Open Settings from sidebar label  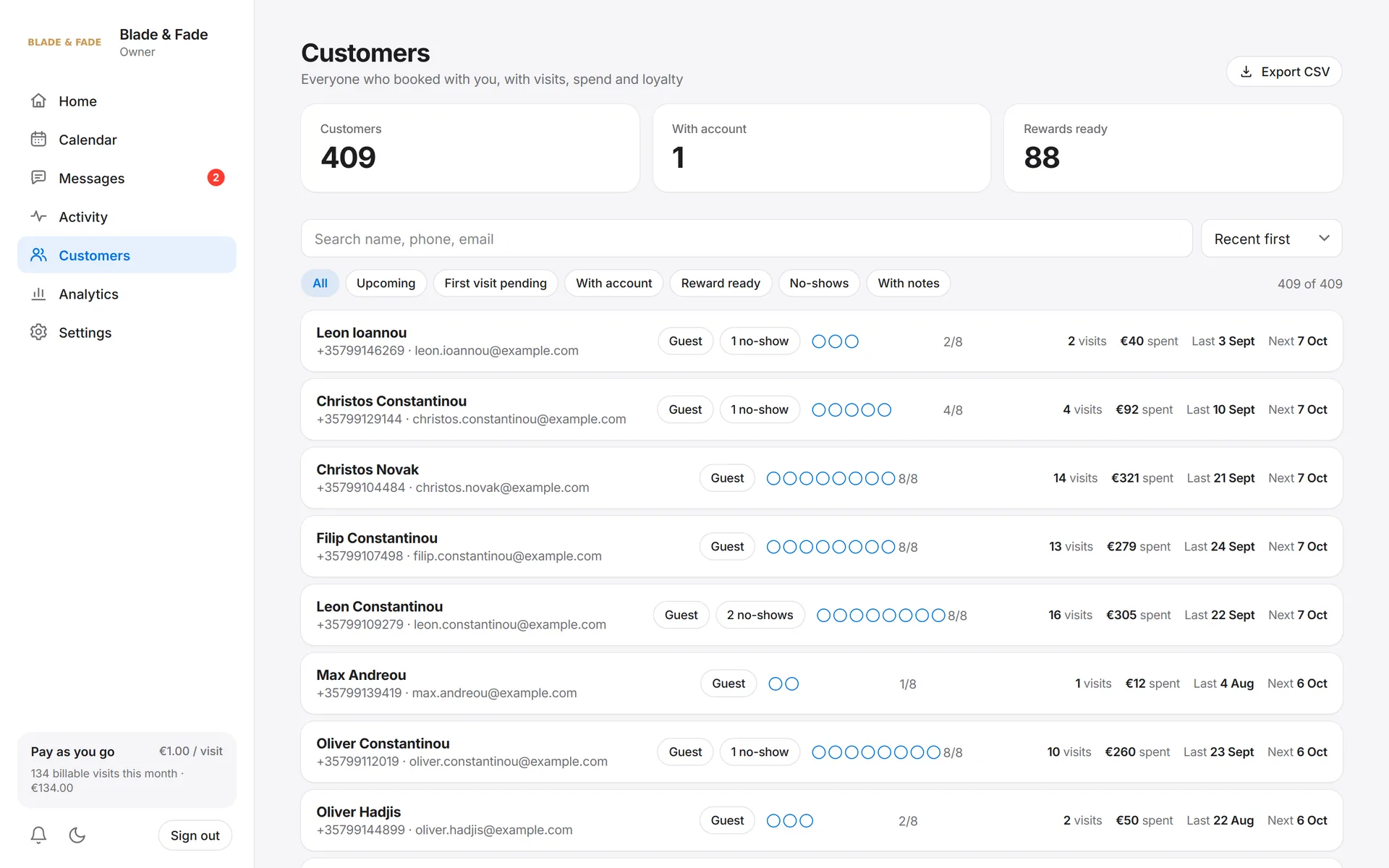coord(85,333)
